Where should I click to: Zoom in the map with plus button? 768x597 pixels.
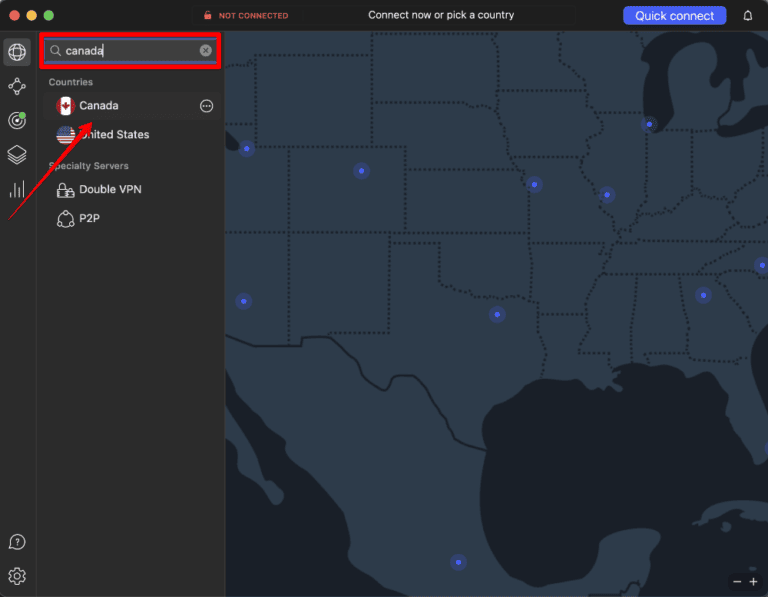754,581
